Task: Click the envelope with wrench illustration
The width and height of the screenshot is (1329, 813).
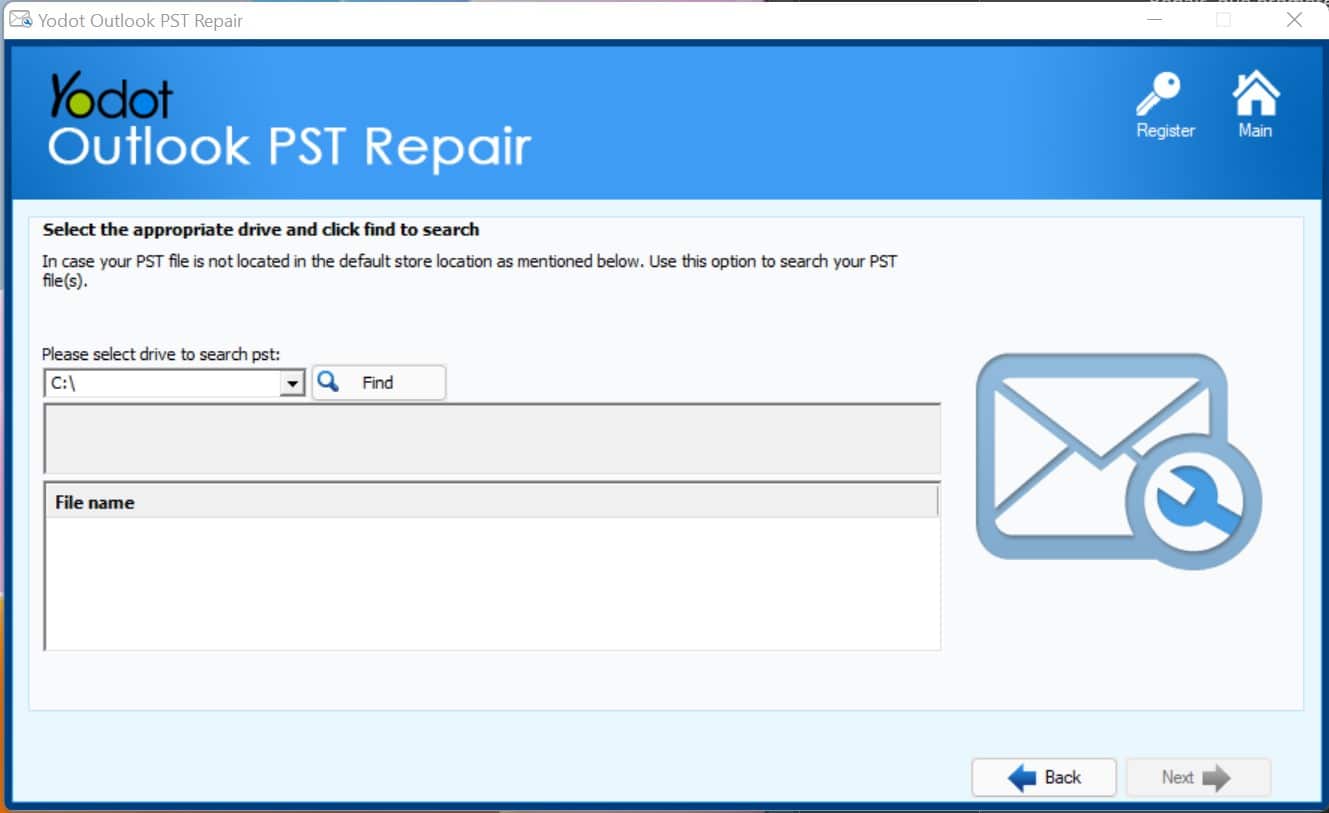Action: [x=1117, y=461]
